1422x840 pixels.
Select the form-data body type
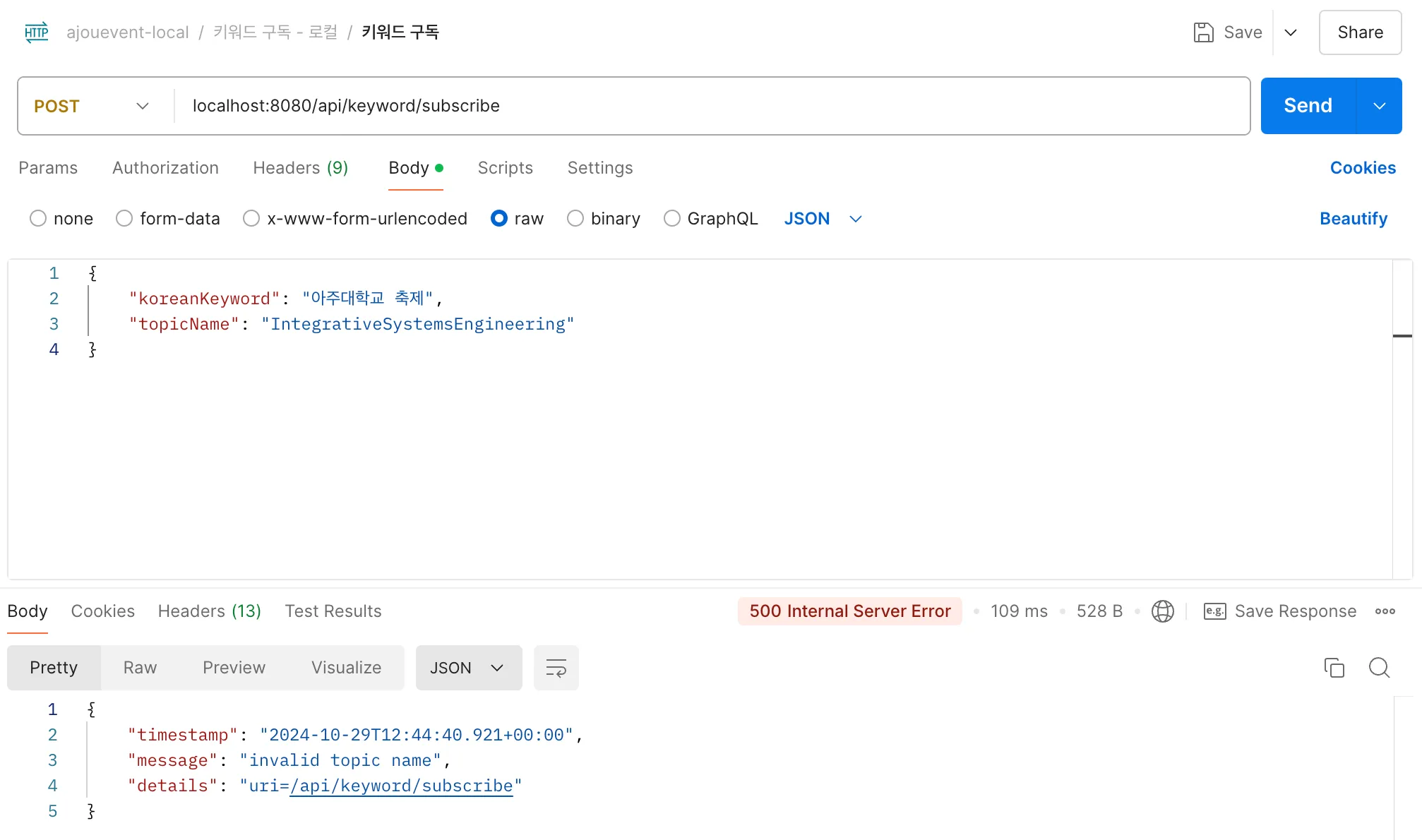(124, 219)
